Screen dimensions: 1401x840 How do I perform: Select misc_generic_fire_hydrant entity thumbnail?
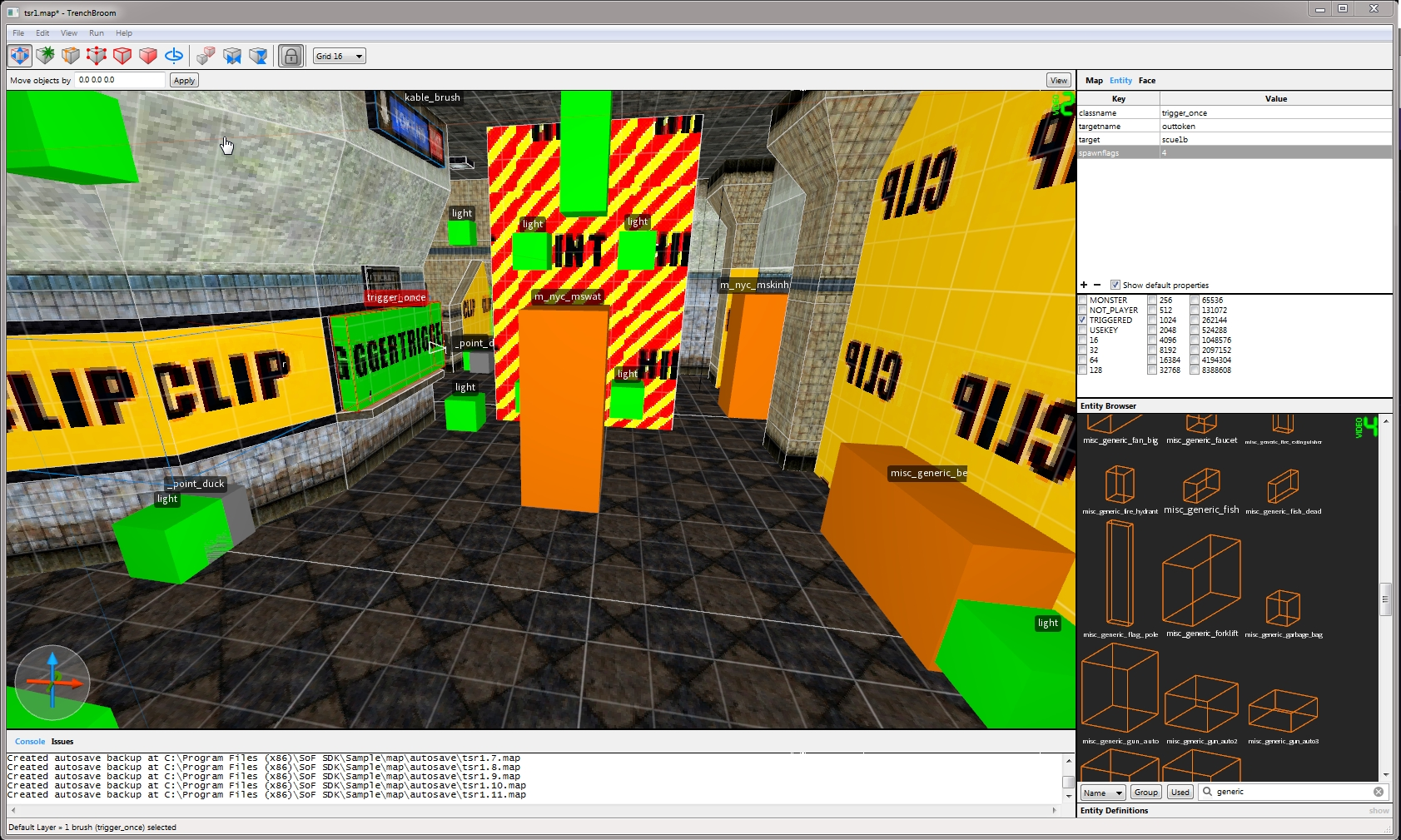(1120, 490)
